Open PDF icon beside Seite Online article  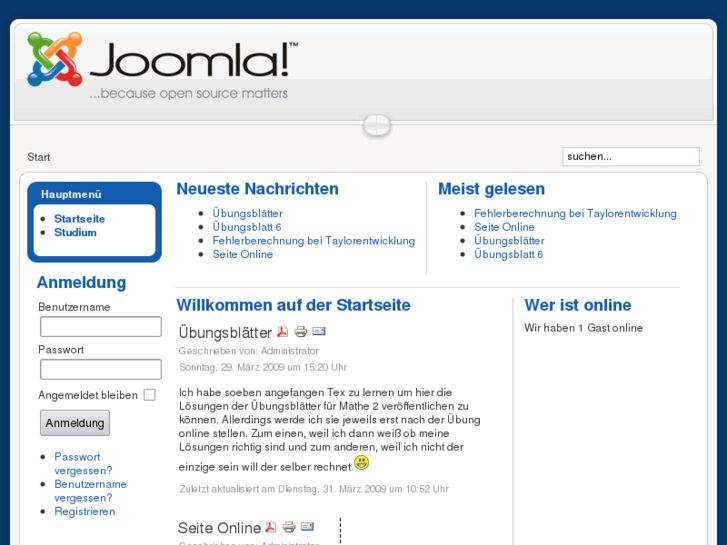[x=271, y=527]
